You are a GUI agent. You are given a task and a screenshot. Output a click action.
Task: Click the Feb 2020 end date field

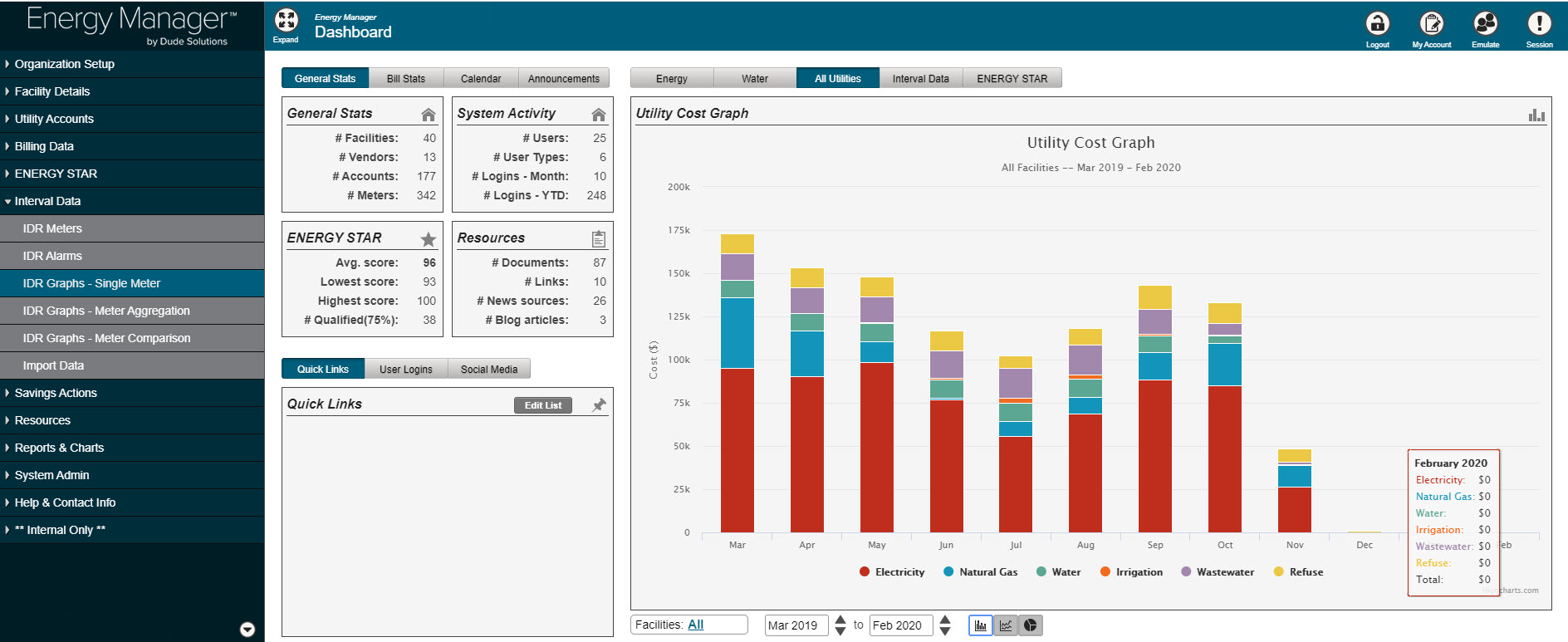click(901, 625)
